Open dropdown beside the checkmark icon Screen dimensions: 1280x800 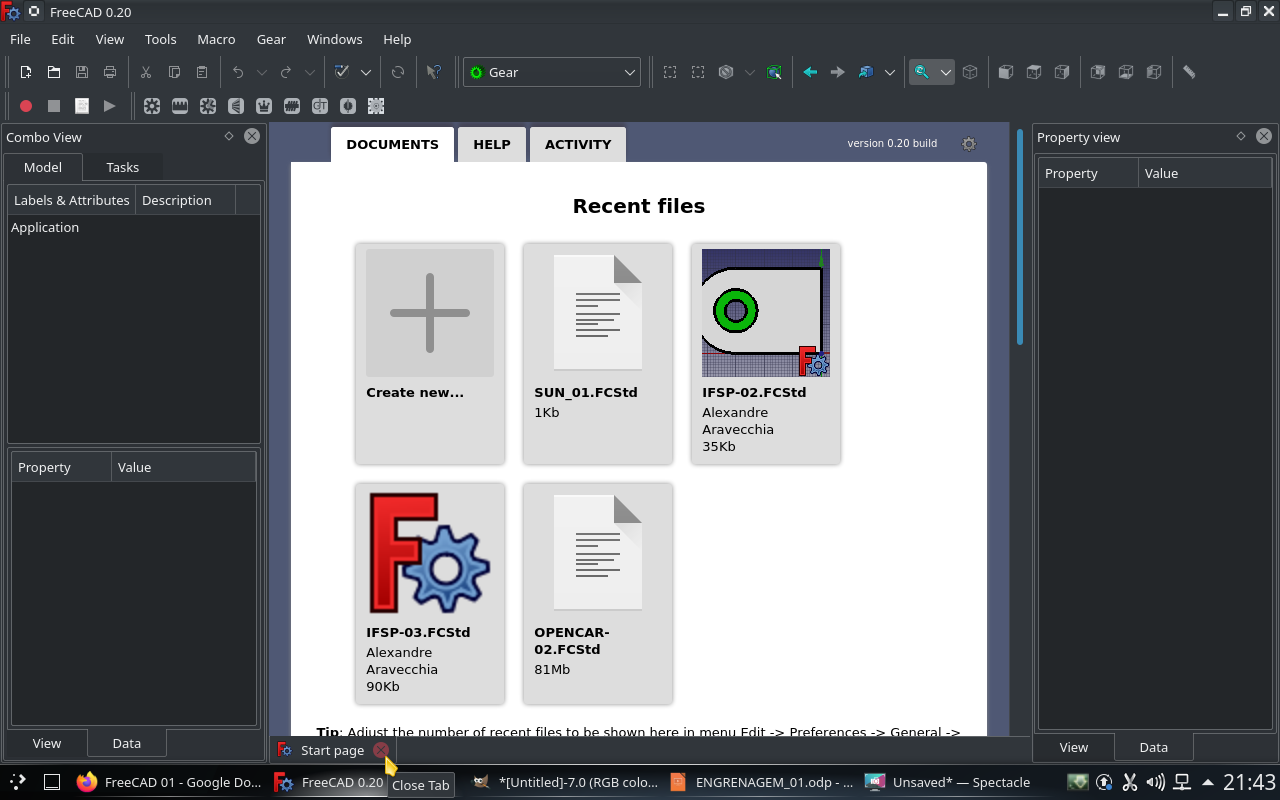tap(366, 72)
